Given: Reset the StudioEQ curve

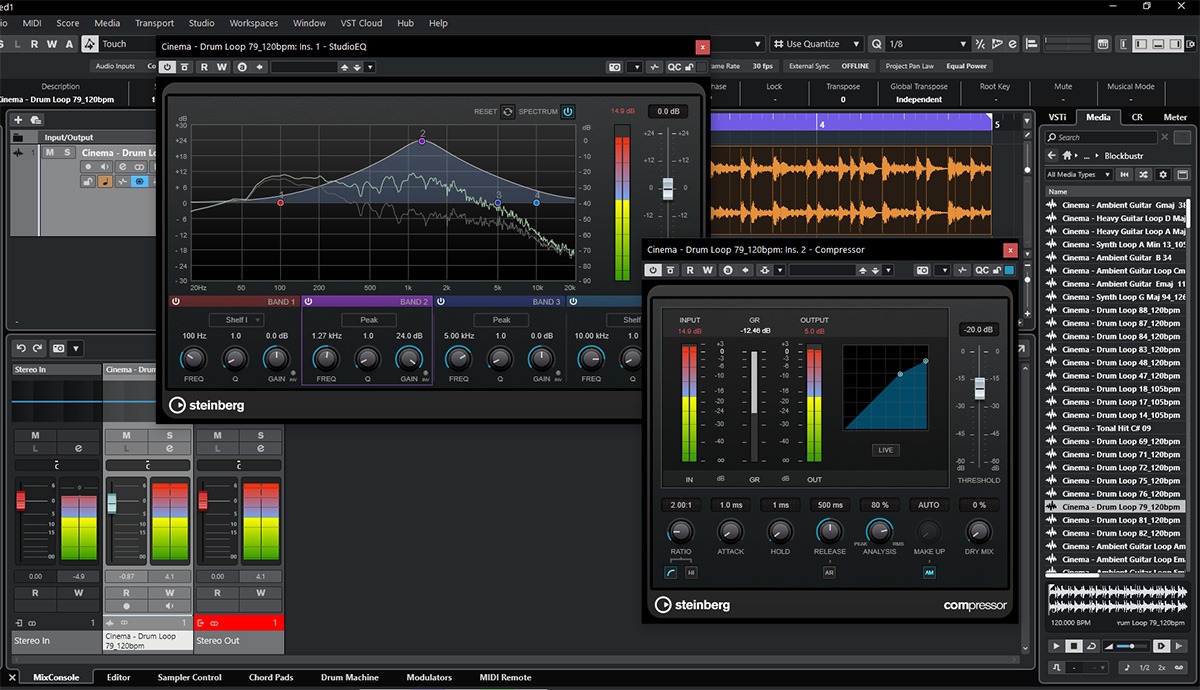Looking at the screenshot, I should (x=508, y=112).
